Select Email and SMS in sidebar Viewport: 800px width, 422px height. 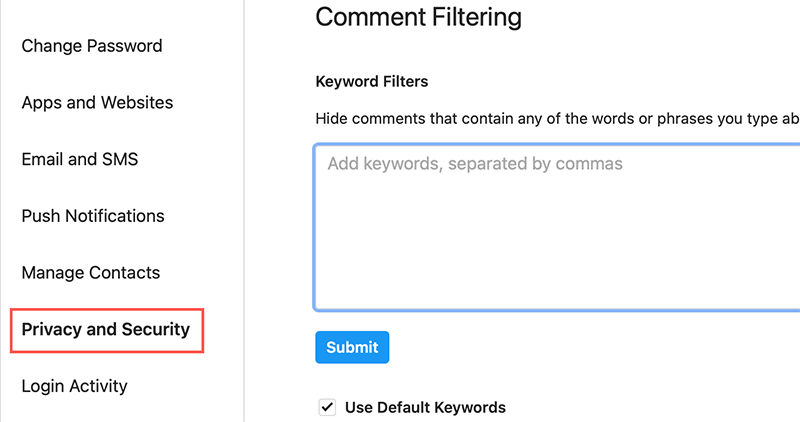80,159
